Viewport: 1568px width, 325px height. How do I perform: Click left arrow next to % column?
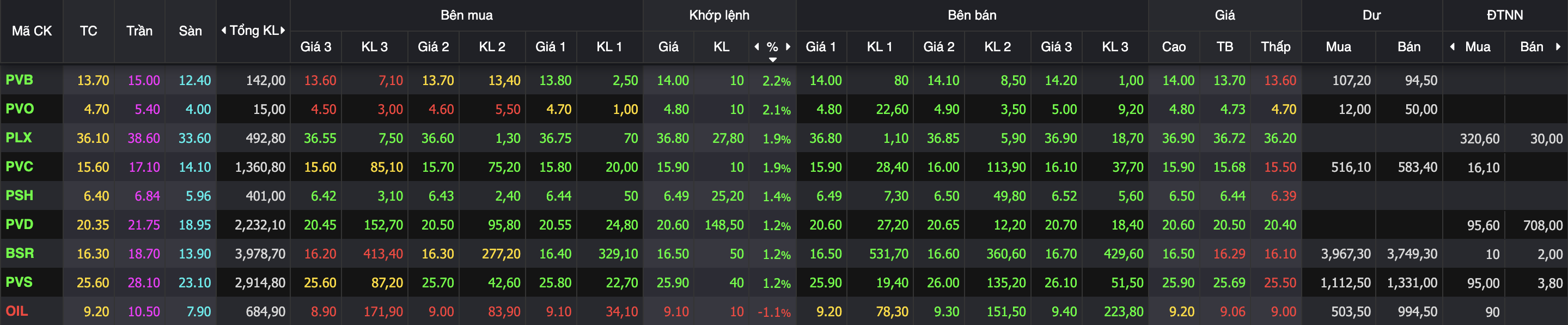(756, 46)
